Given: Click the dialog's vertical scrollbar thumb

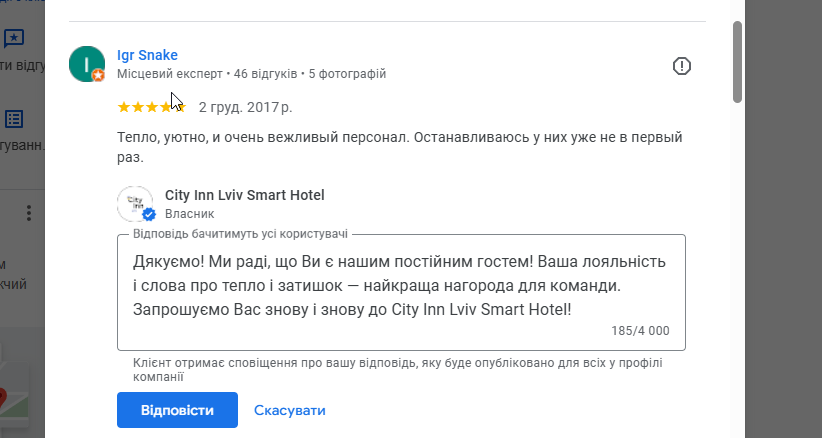Looking at the screenshot, I should click(x=738, y=60).
